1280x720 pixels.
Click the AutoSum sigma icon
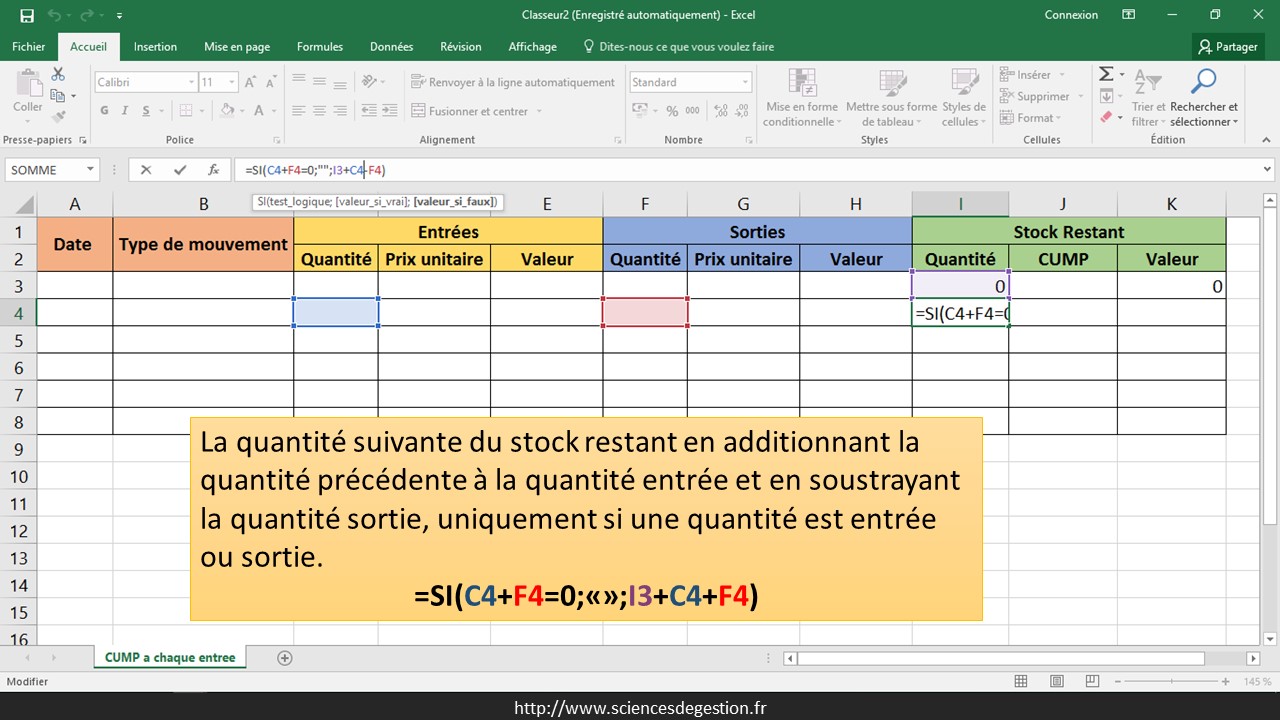1106,75
